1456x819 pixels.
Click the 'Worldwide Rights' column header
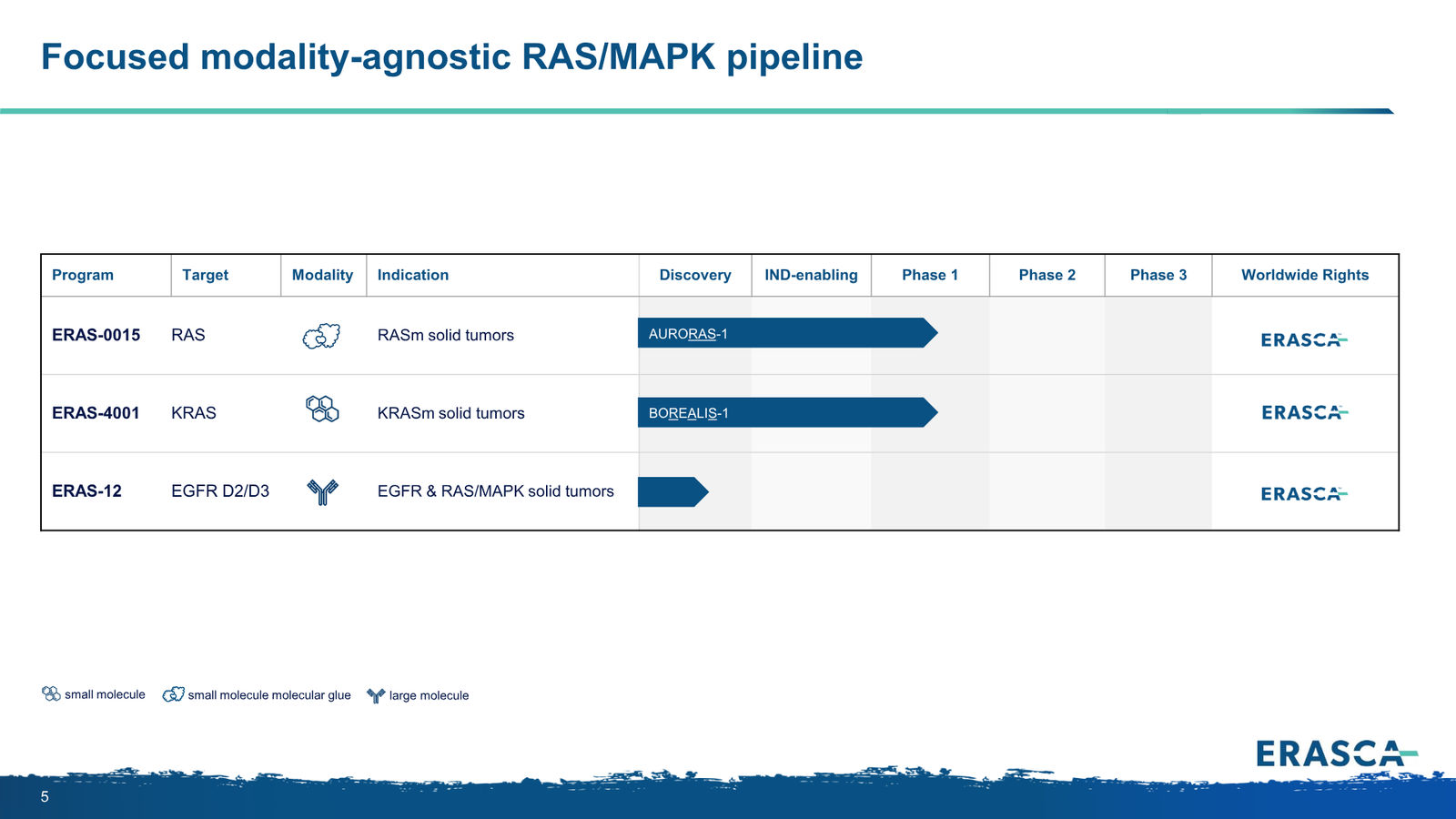1305,275
